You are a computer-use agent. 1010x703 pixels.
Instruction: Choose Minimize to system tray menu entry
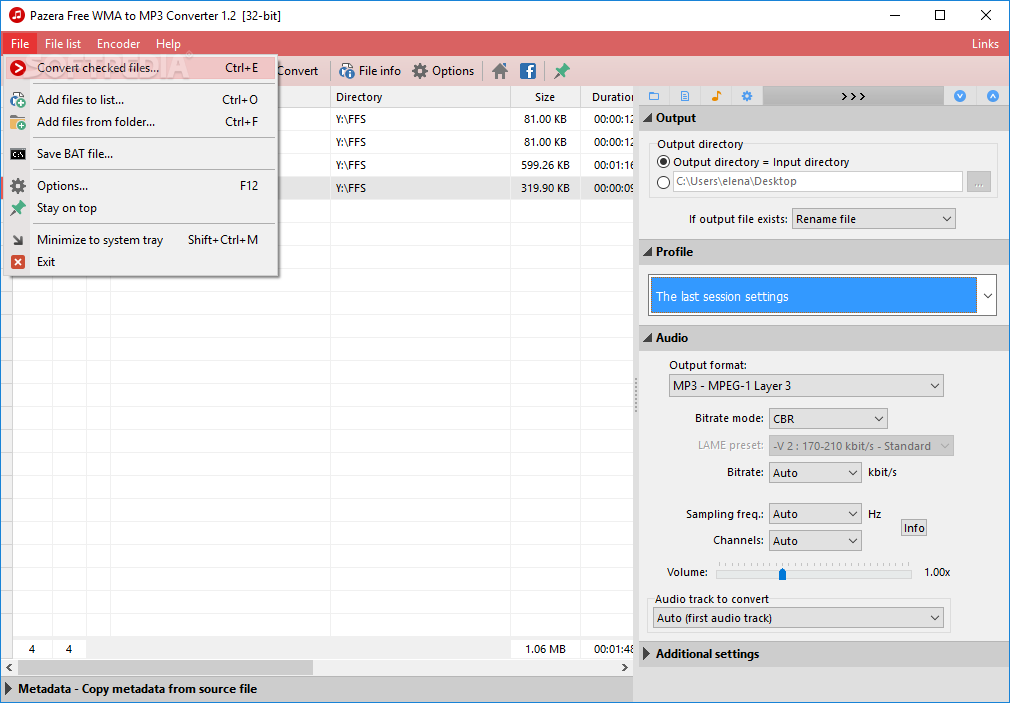pyautogui.click(x=140, y=240)
